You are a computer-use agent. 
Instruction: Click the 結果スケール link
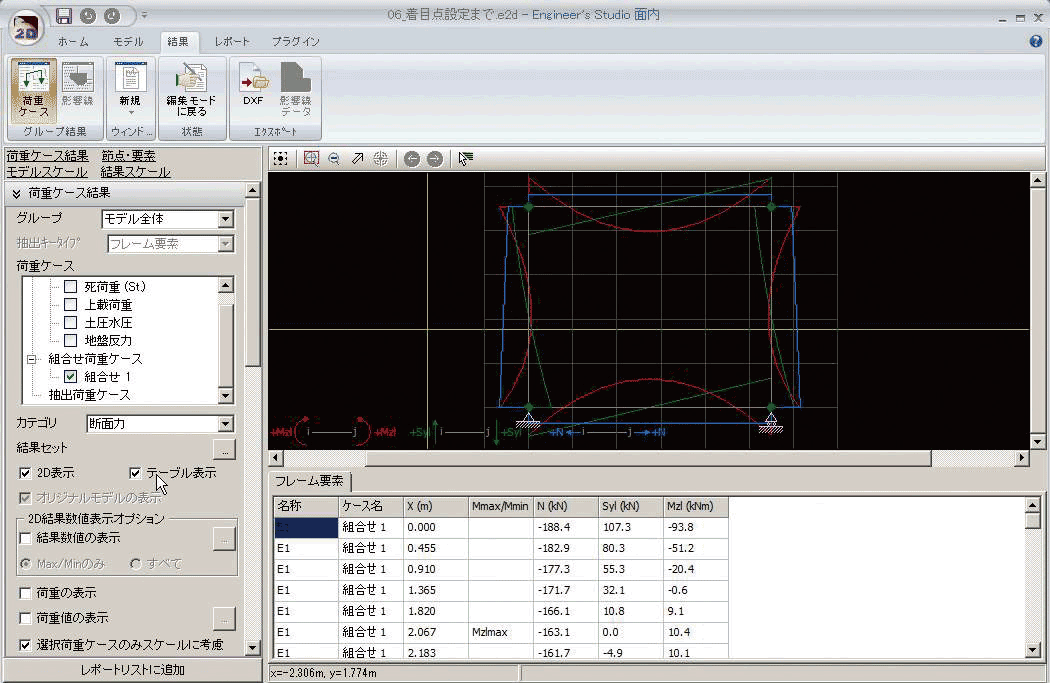tap(135, 172)
